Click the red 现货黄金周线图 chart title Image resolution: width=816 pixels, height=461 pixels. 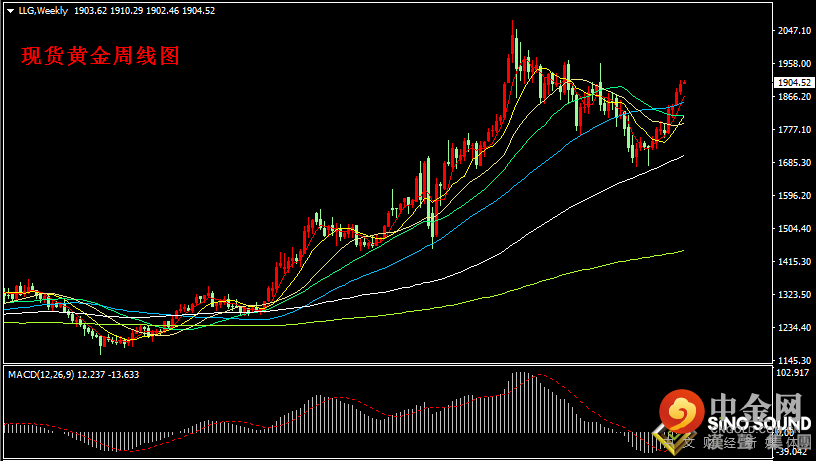pyautogui.click(x=100, y=57)
